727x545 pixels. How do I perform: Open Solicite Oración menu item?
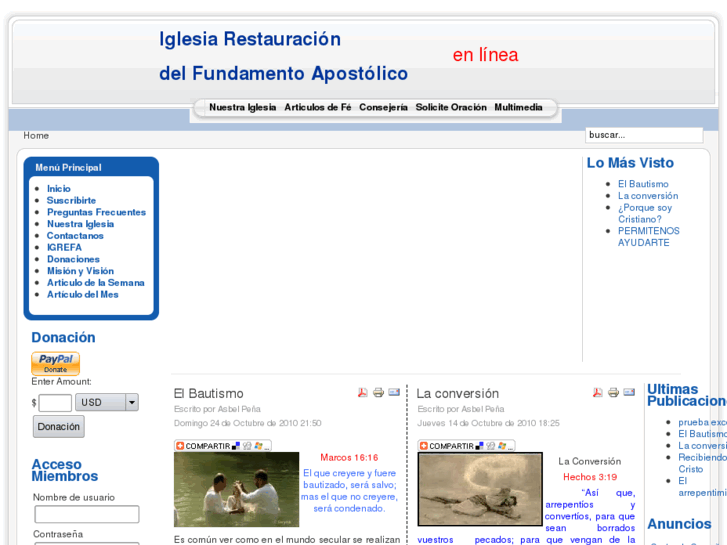click(x=451, y=107)
